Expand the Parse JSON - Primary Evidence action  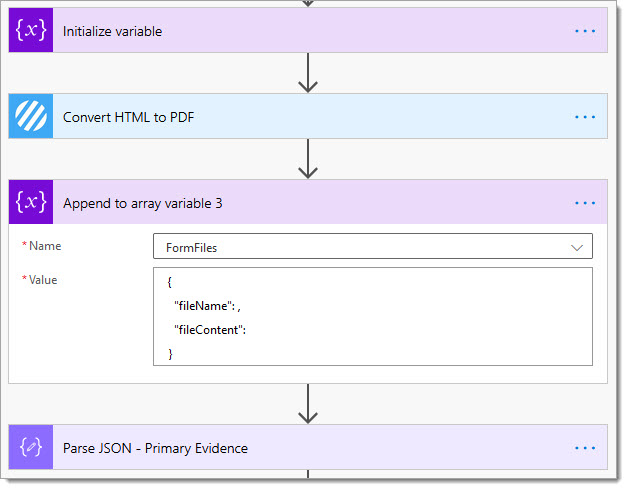point(308,447)
